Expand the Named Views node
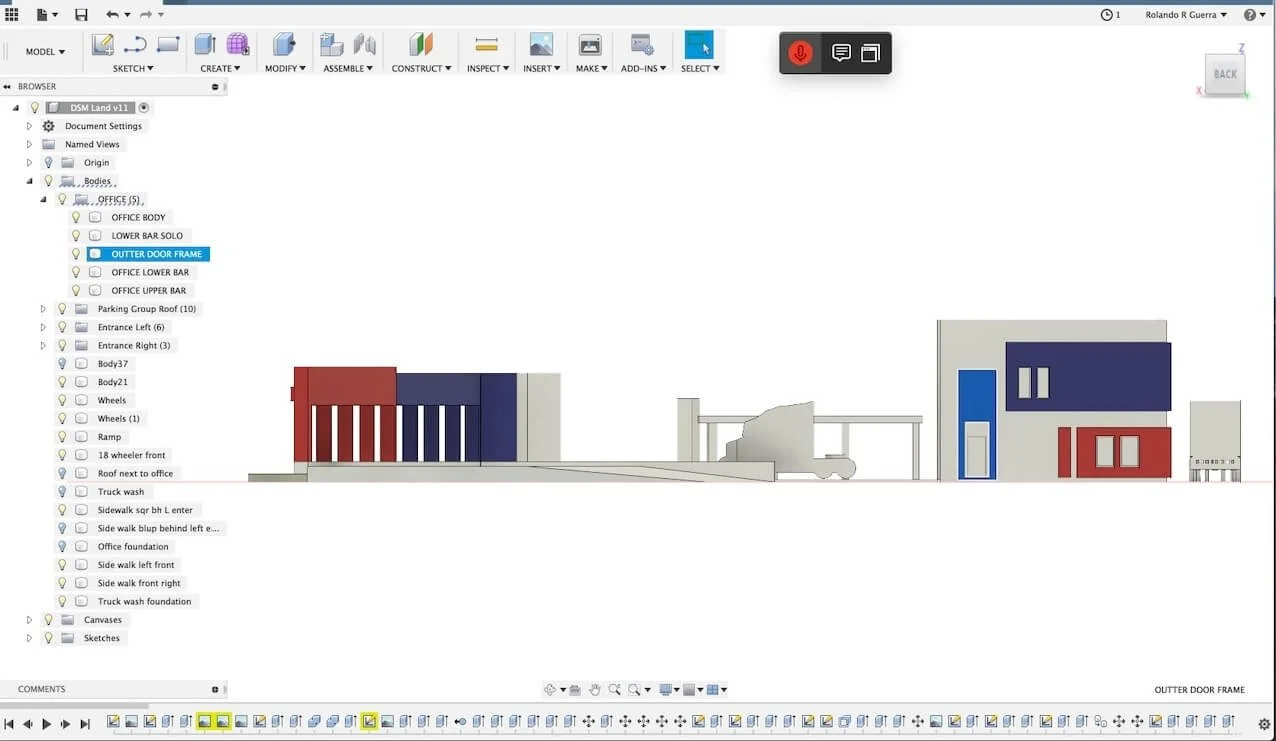Image resolution: width=1276 pixels, height=741 pixels. tap(29, 144)
